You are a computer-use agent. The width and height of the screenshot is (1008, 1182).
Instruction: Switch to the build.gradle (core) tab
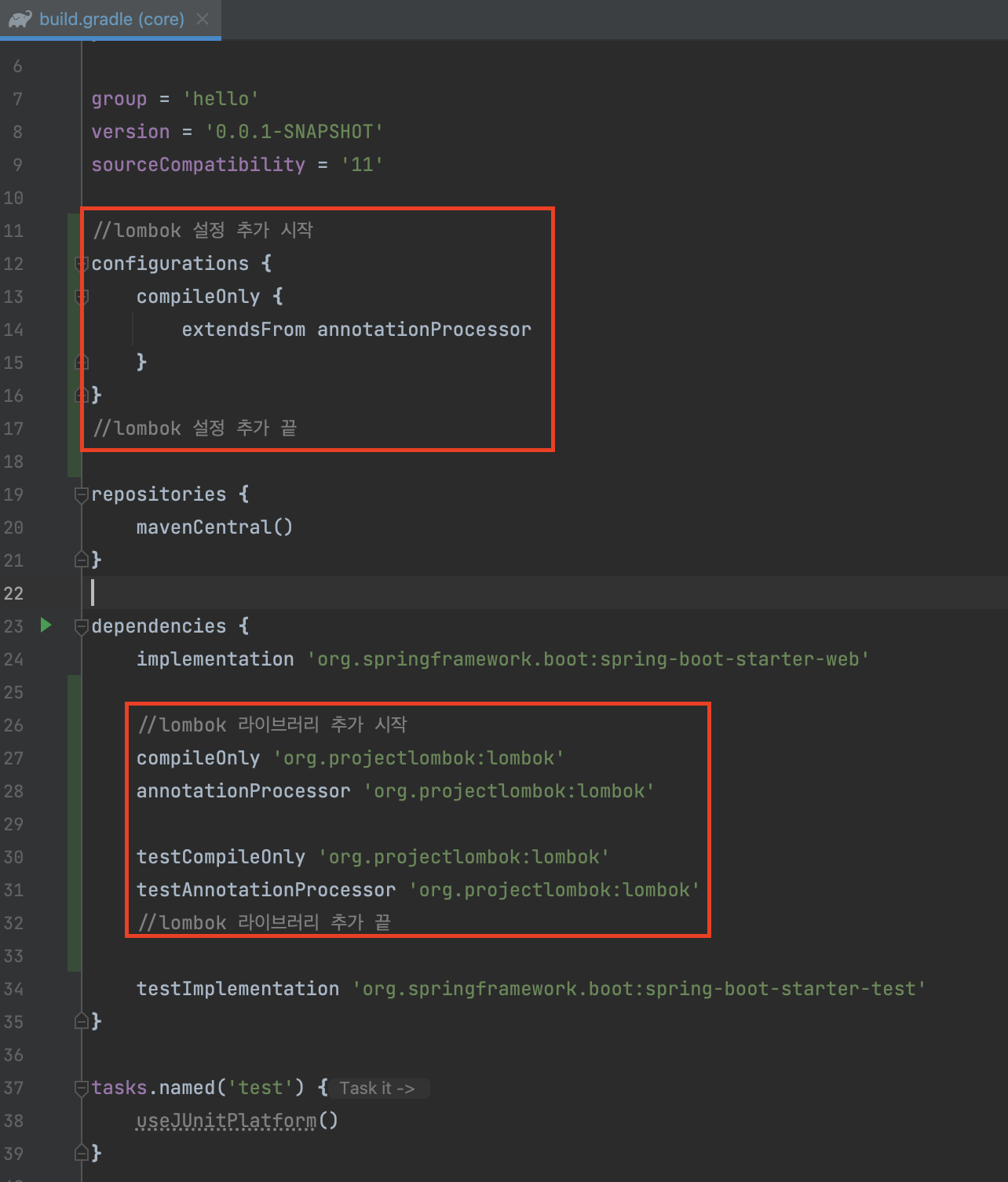click(x=111, y=19)
